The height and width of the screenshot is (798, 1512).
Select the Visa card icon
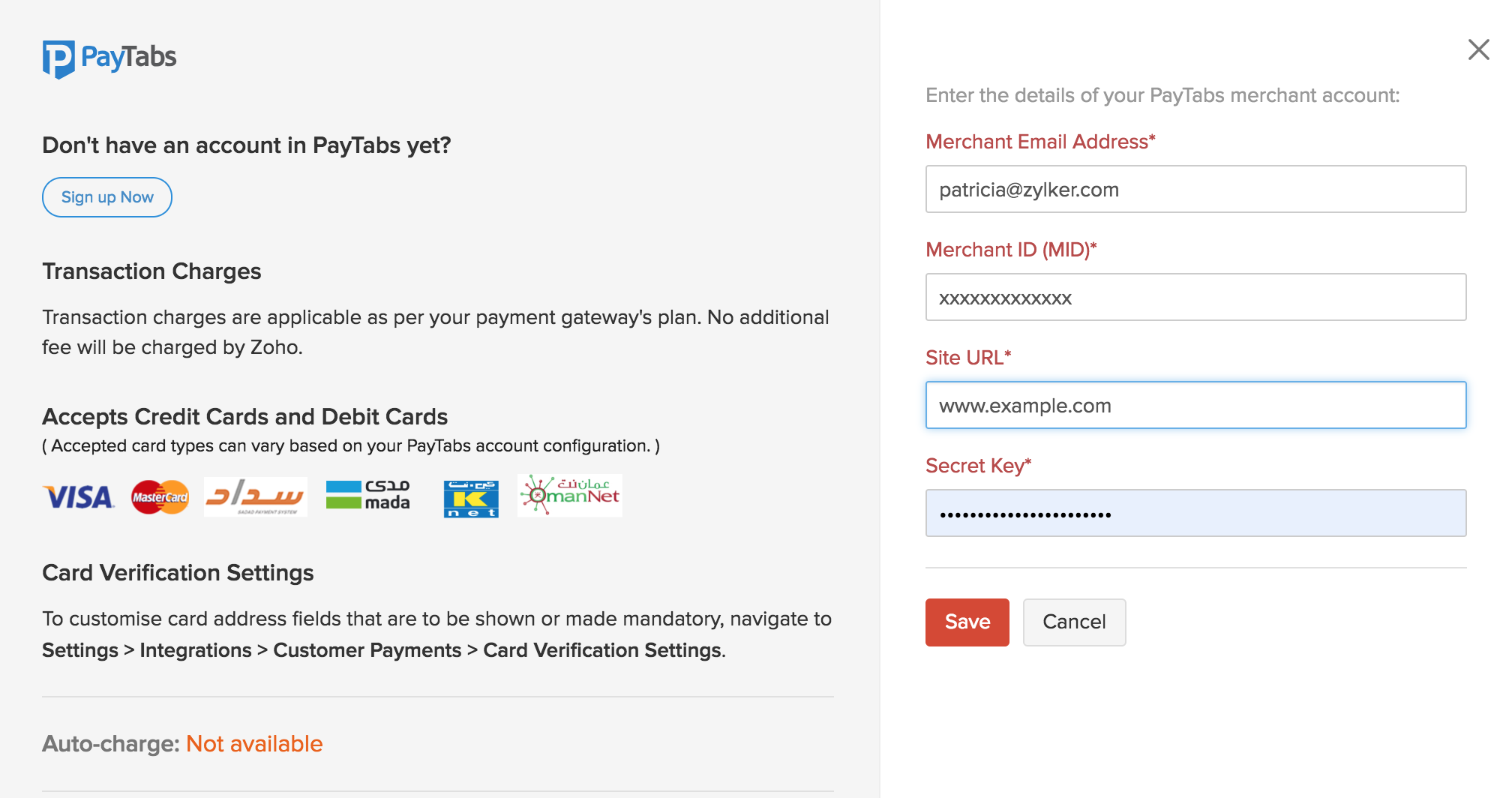78,496
